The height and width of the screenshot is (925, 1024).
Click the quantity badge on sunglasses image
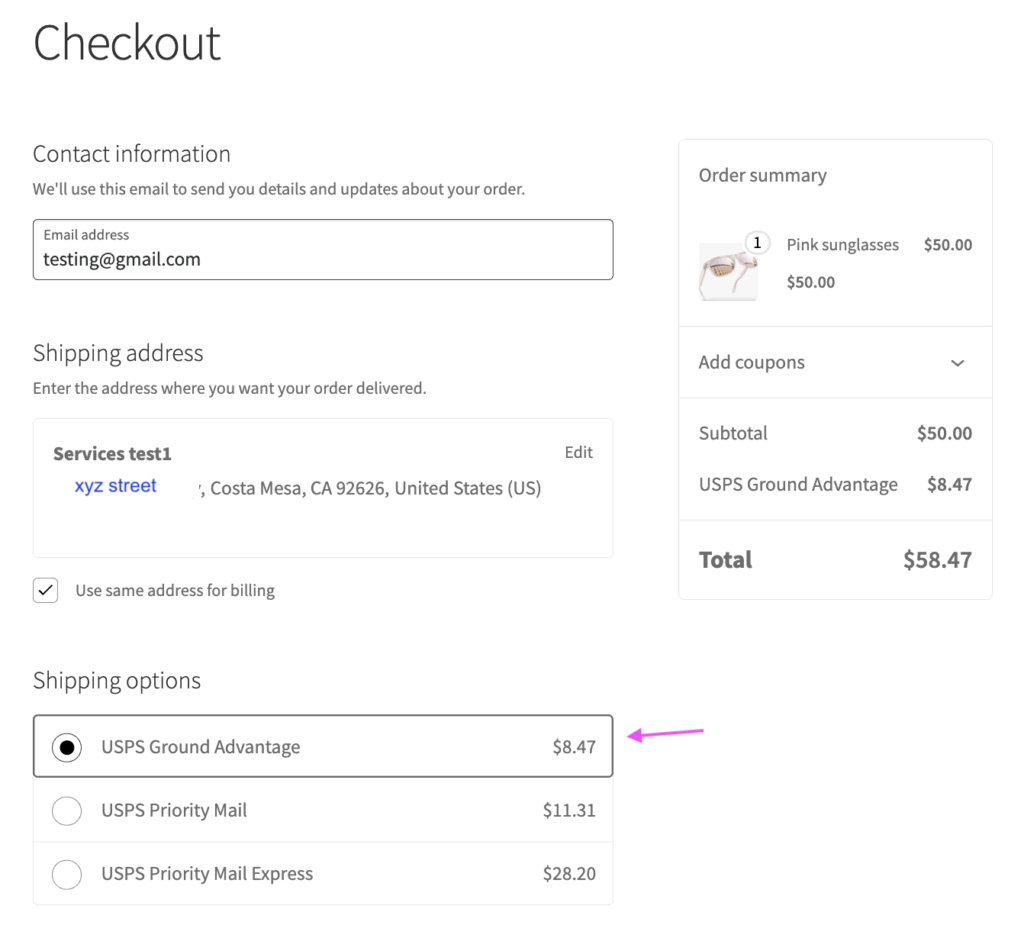coord(757,243)
